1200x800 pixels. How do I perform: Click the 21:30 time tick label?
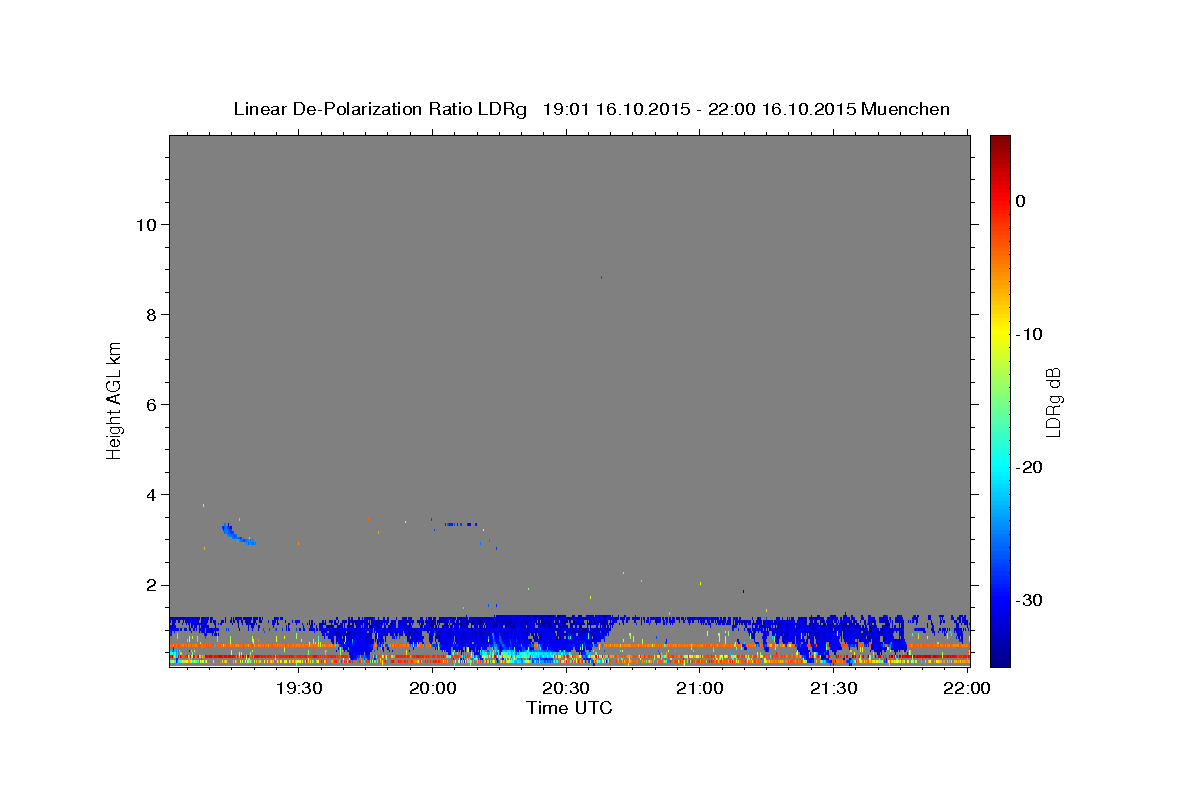[833, 688]
